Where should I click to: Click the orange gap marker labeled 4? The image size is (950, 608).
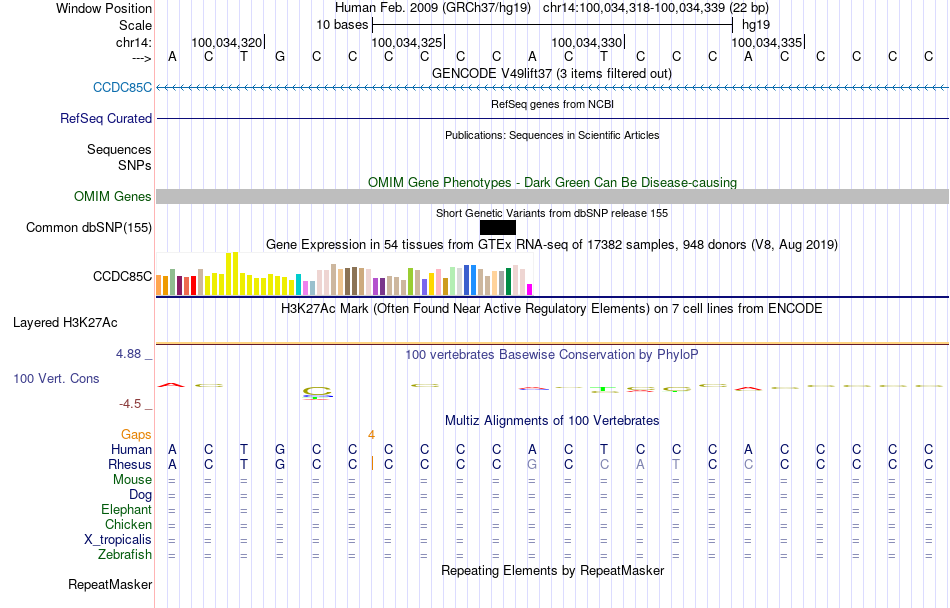(371, 435)
